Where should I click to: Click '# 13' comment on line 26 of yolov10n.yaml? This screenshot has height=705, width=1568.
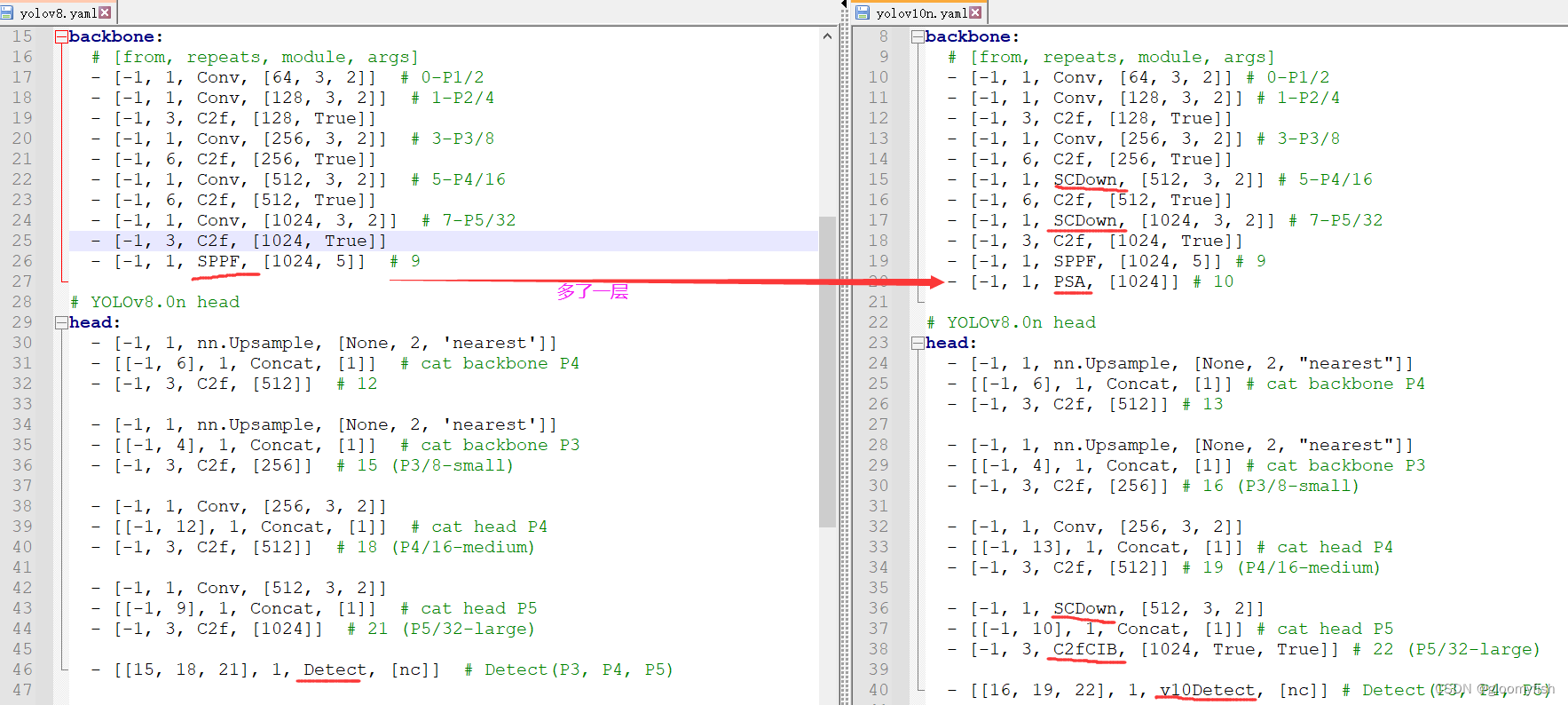click(x=1202, y=404)
